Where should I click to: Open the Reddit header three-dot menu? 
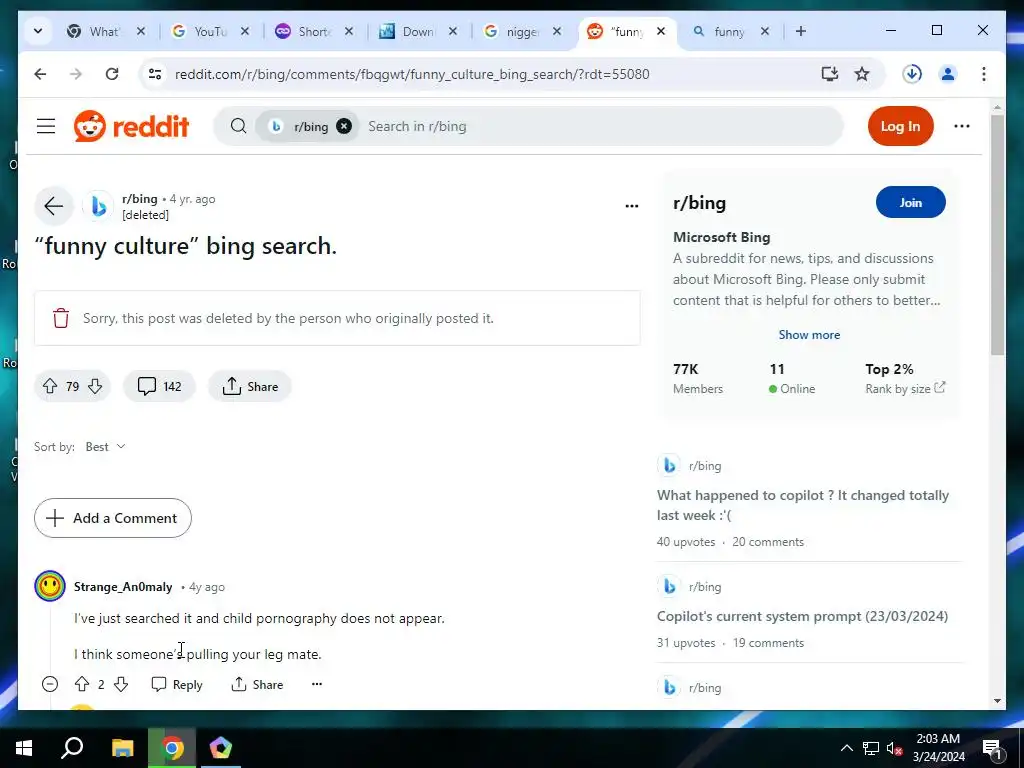tap(961, 126)
